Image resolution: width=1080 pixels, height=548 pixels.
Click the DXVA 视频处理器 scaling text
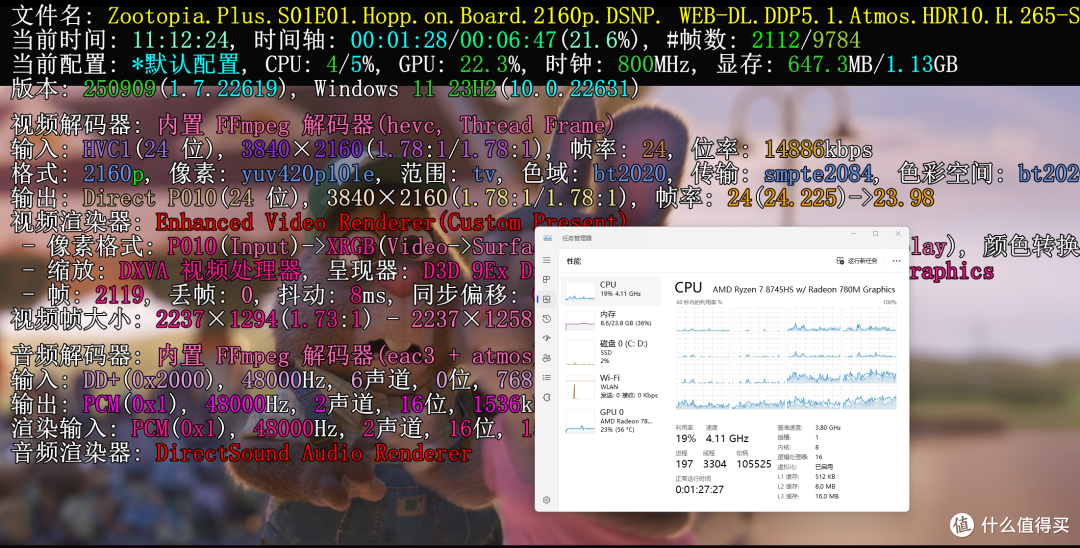click(x=210, y=271)
